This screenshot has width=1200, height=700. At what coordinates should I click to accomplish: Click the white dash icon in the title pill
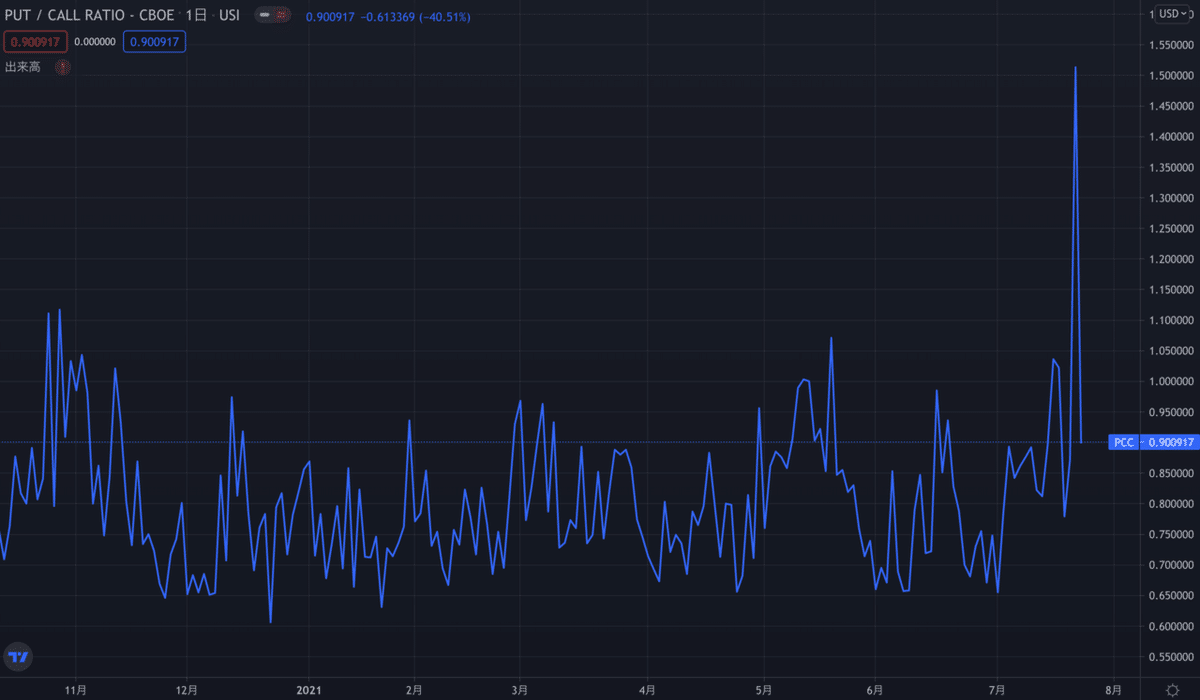(x=264, y=17)
